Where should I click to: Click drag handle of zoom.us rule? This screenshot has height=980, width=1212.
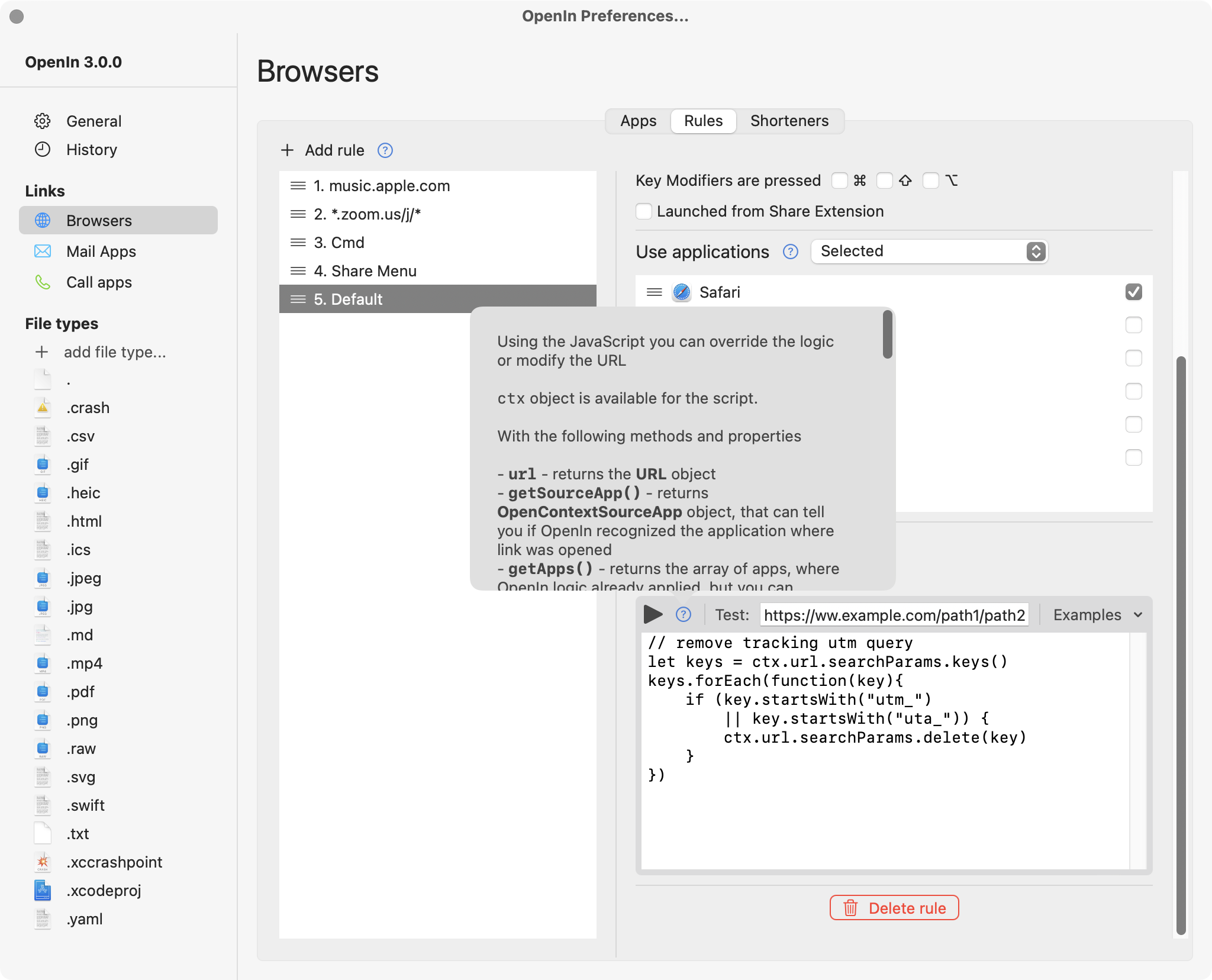click(298, 214)
